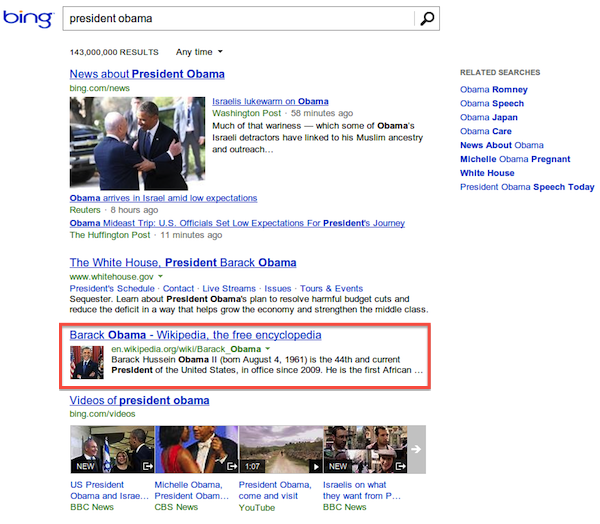
Task: Click the Obama handshake news photo
Action: pyautogui.click(x=137, y=143)
